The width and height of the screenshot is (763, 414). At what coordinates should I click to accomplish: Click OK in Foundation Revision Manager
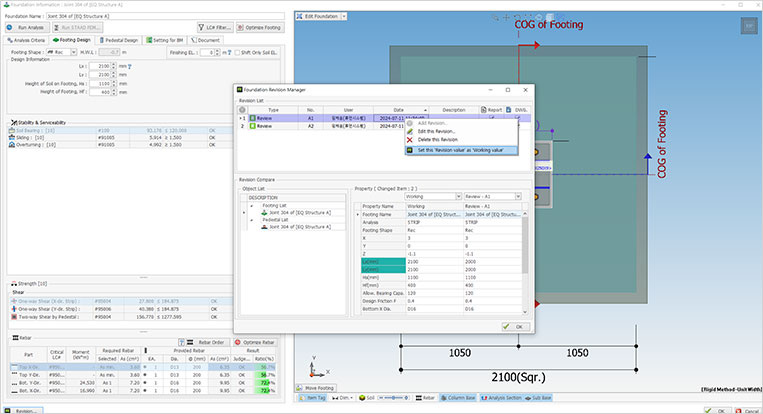pos(516,327)
